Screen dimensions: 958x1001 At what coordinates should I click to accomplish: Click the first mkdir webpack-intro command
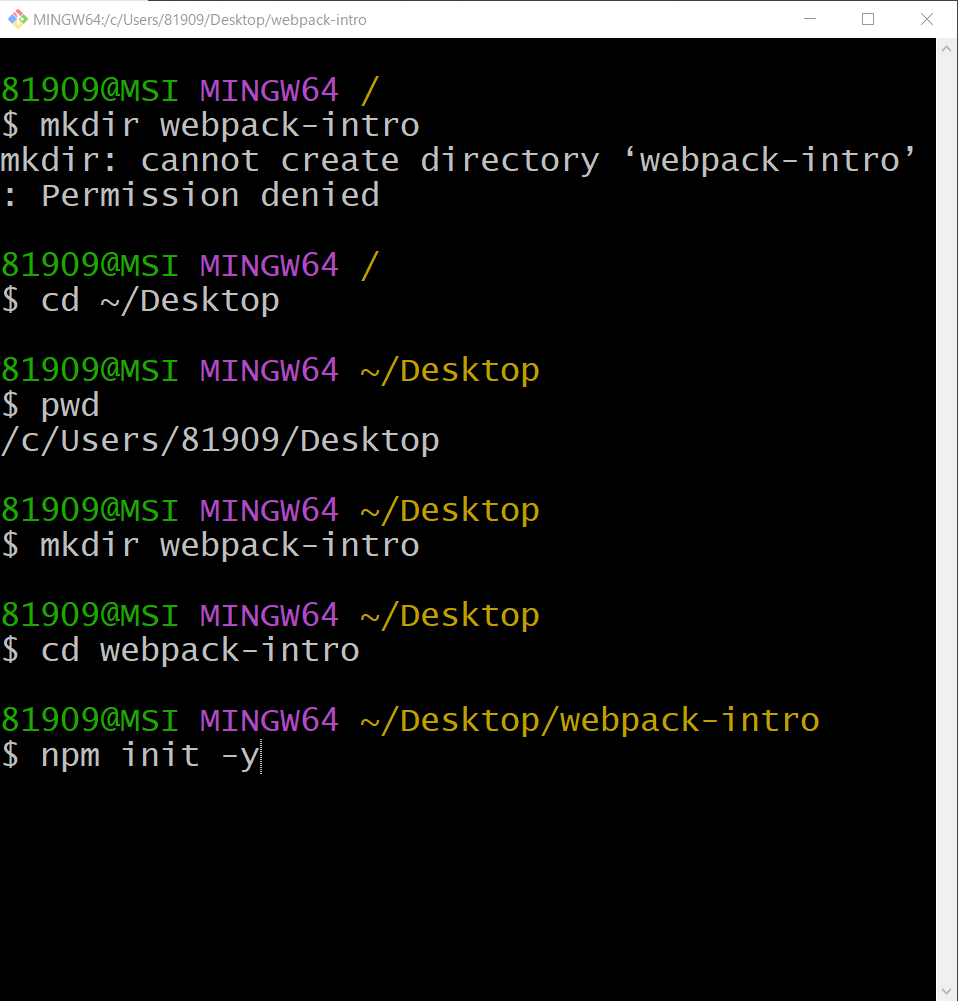(x=228, y=124)
